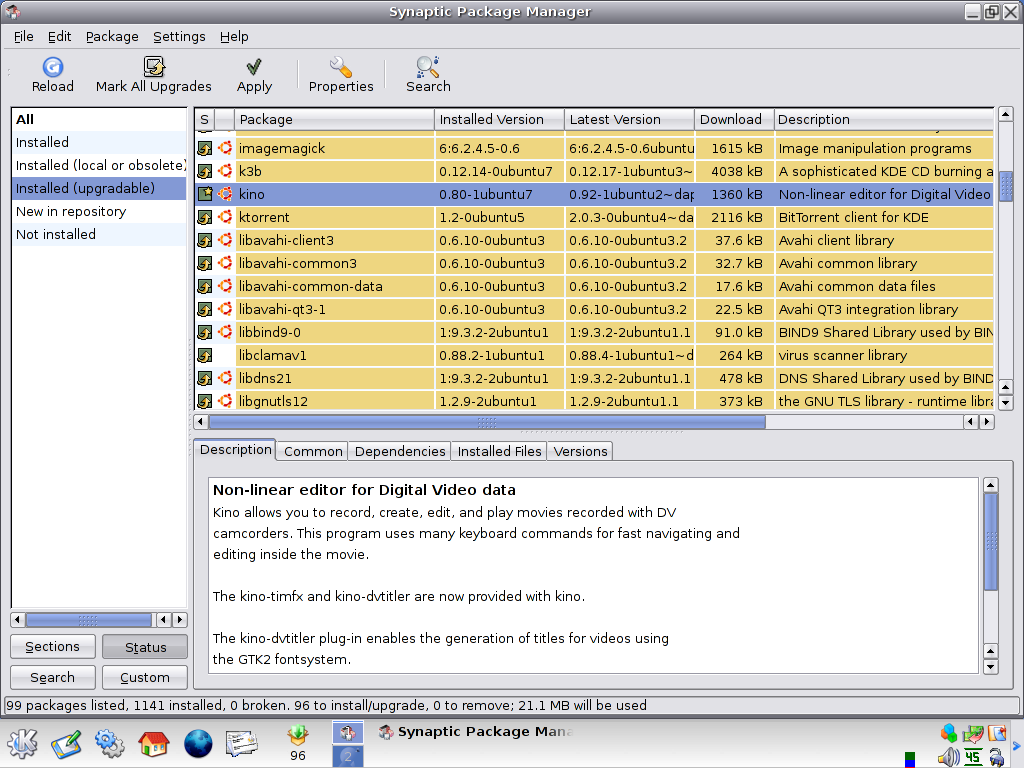Click package list horizontal scrollbar thumb

tap(487, 422)
